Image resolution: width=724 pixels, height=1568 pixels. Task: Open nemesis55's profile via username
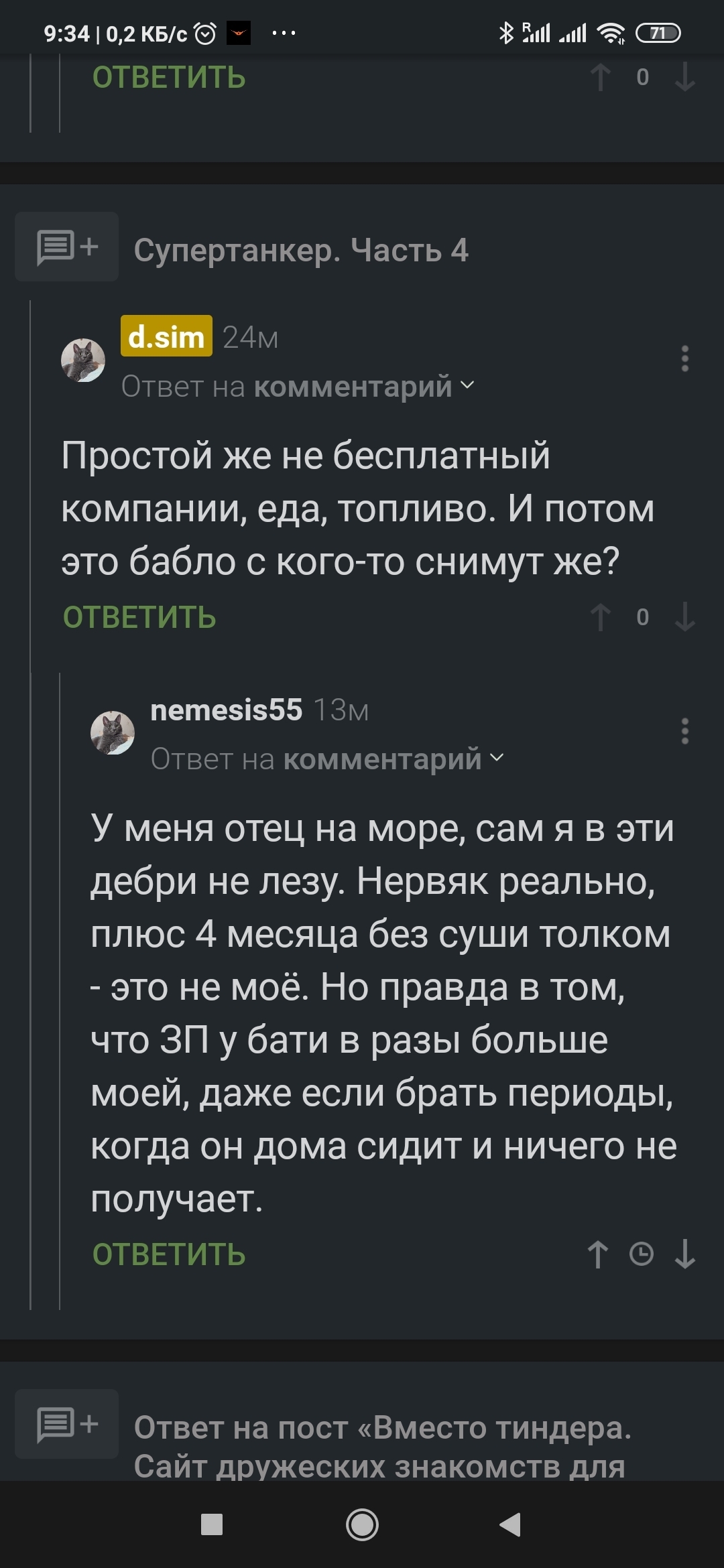point(226,710)
